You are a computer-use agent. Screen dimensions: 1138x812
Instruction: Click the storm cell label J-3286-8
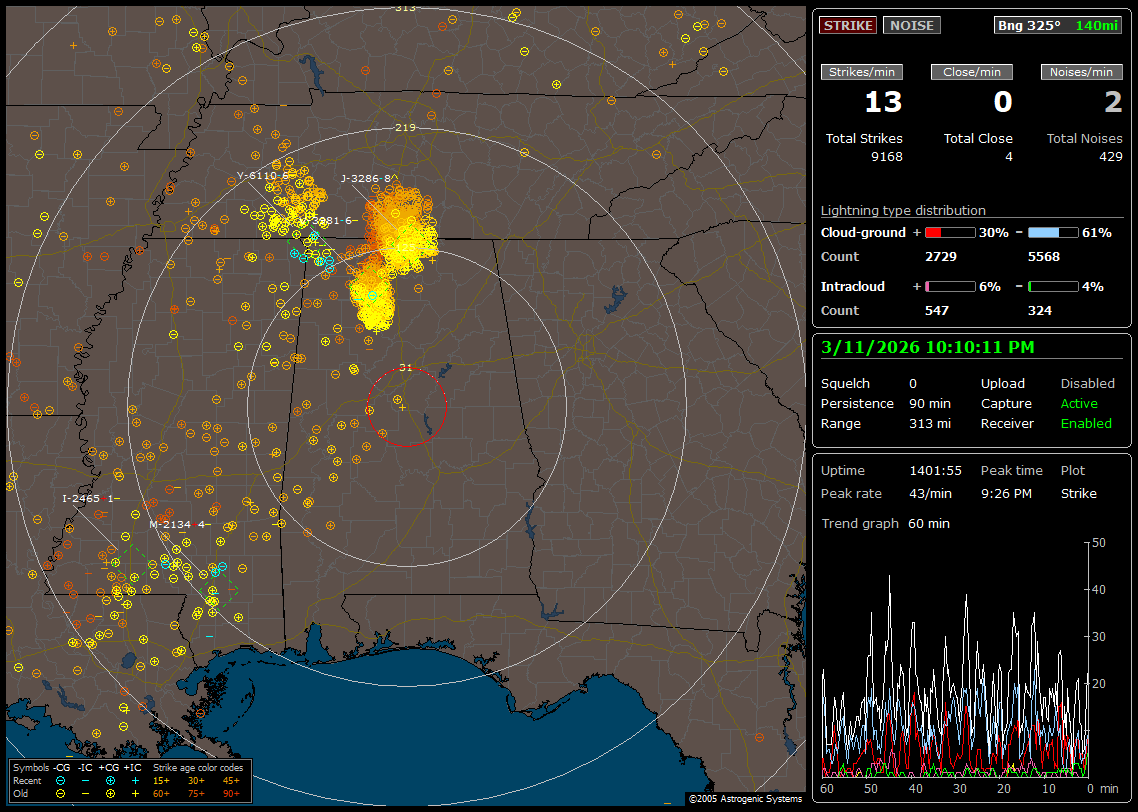click(x=366, y=179)
